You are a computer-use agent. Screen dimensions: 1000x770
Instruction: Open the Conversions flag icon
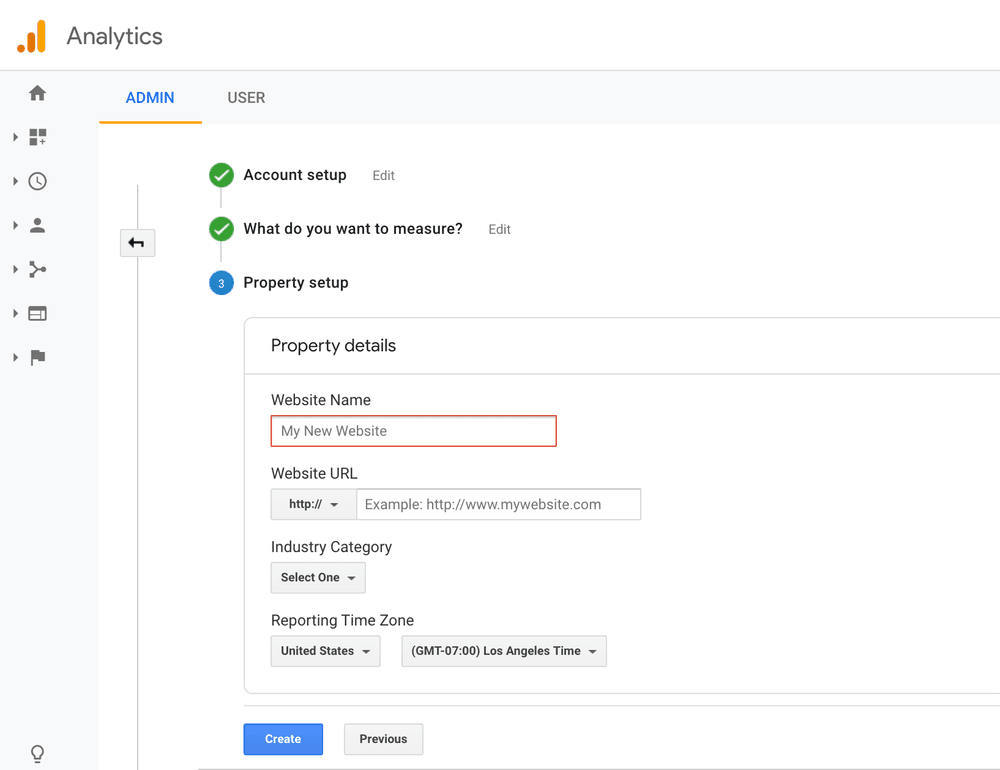(37, 357)
